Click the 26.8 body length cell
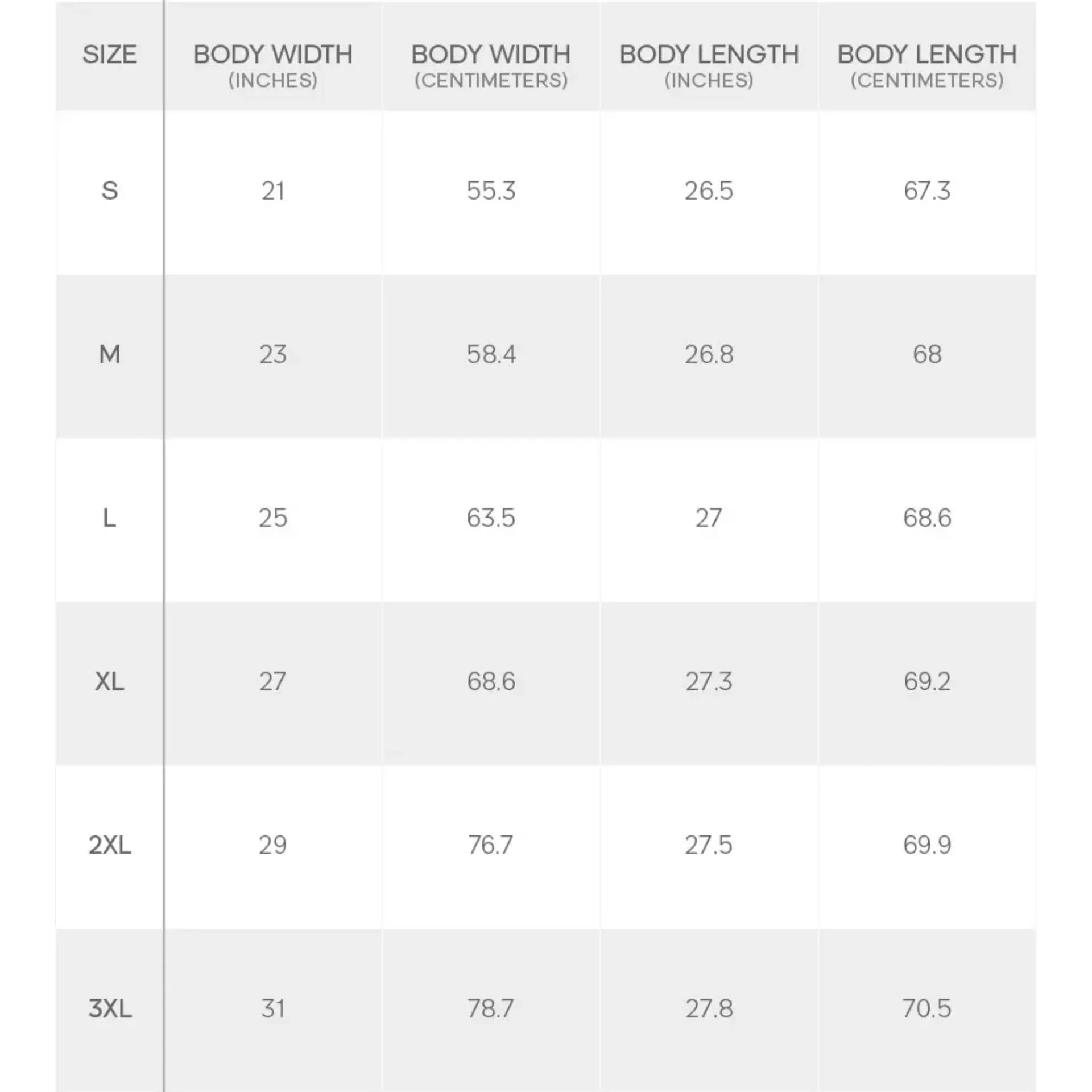Image resolution: width=1092 pixels, height=1092 pixels. point(709,354)
